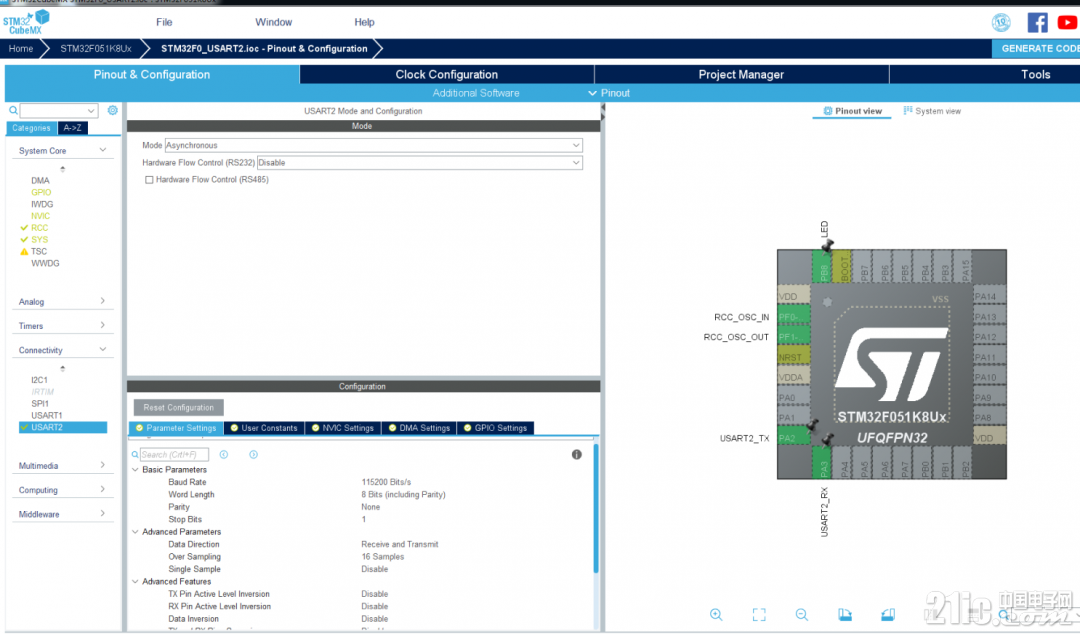Open the Window menu
The image size is (1080, 634).
[x=273, y=22]
